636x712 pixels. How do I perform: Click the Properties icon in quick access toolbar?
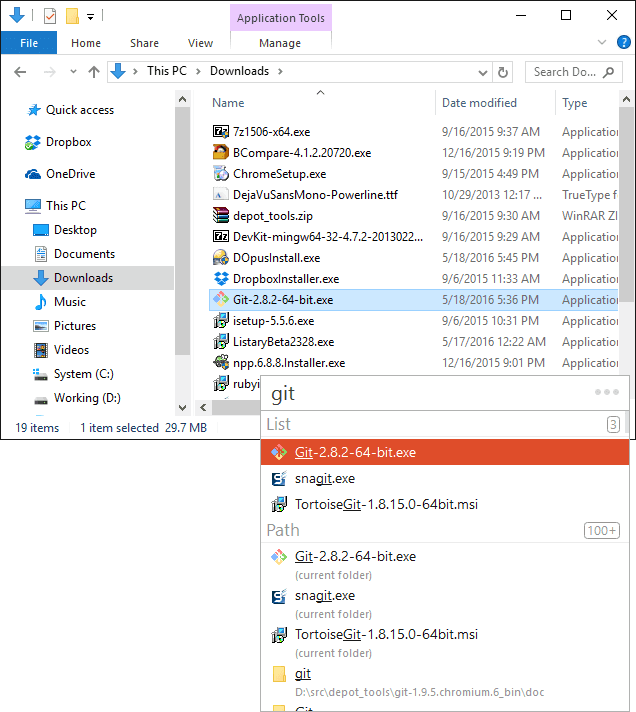click(x=50, y=16)
